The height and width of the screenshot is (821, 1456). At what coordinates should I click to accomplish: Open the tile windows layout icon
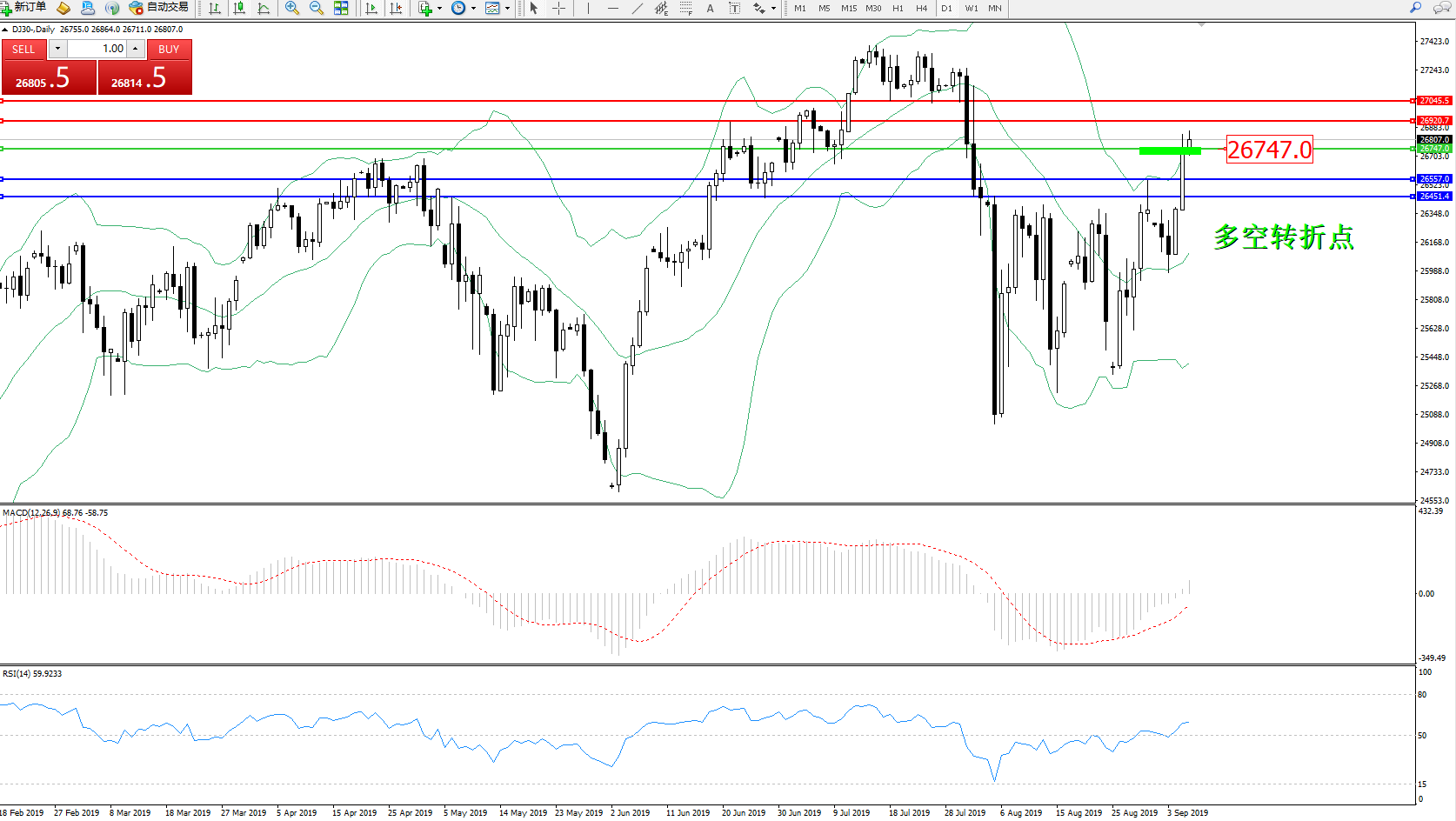coord(341,8)
